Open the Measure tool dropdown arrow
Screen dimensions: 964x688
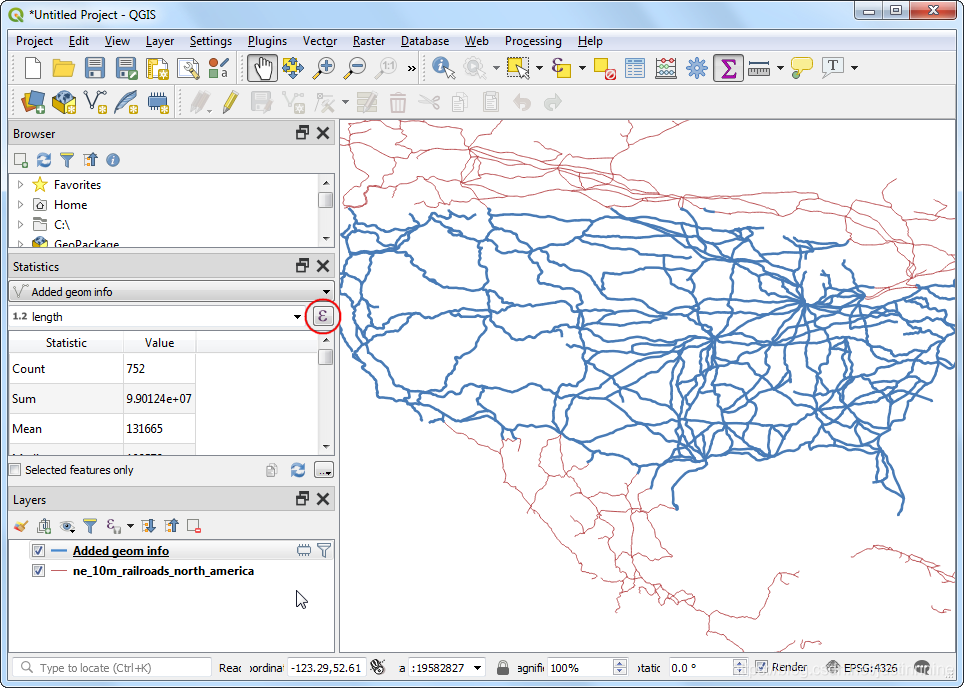pos(780,68)
